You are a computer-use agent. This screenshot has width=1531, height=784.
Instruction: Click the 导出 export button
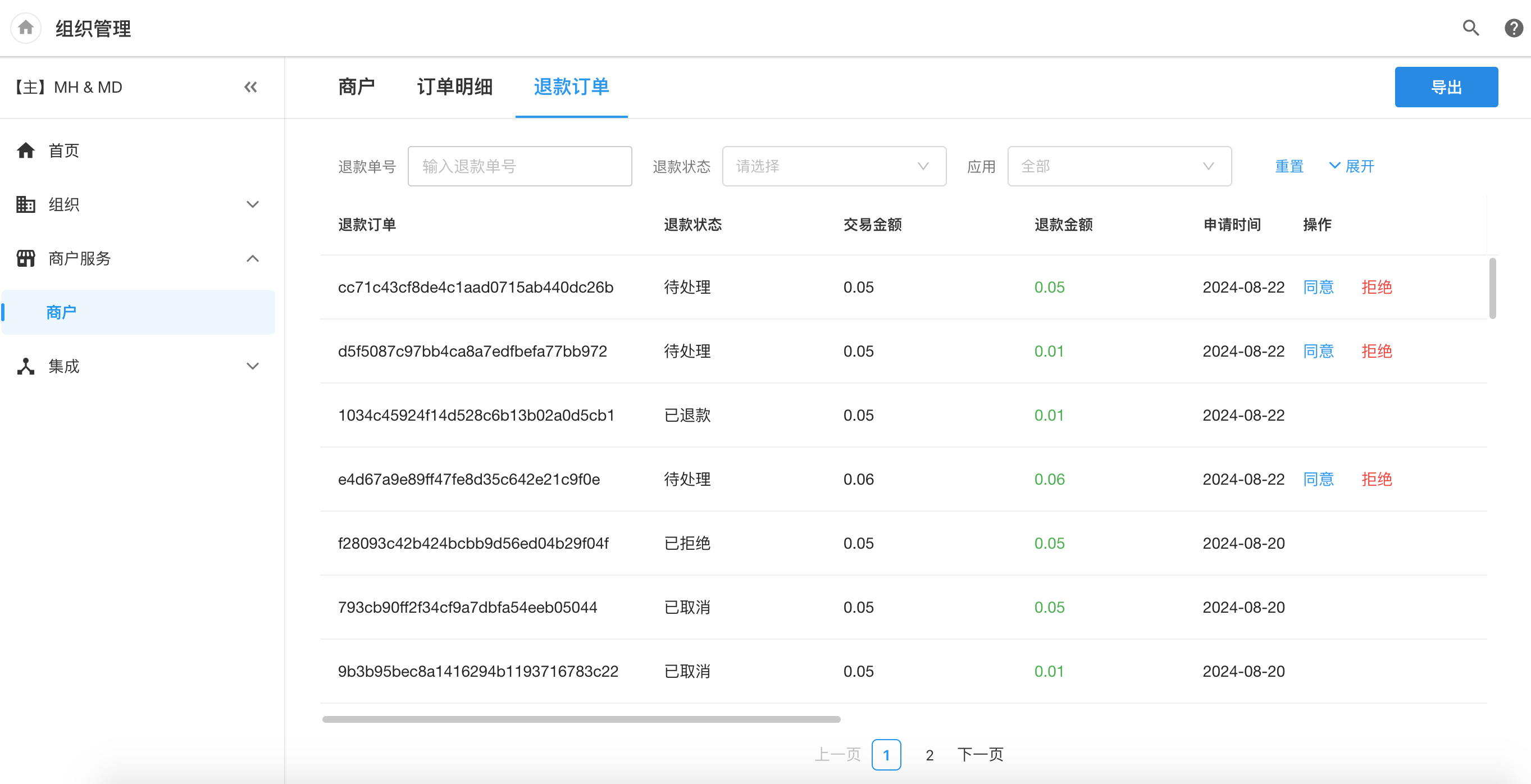pyautogui.click(x=1446, y=88)
